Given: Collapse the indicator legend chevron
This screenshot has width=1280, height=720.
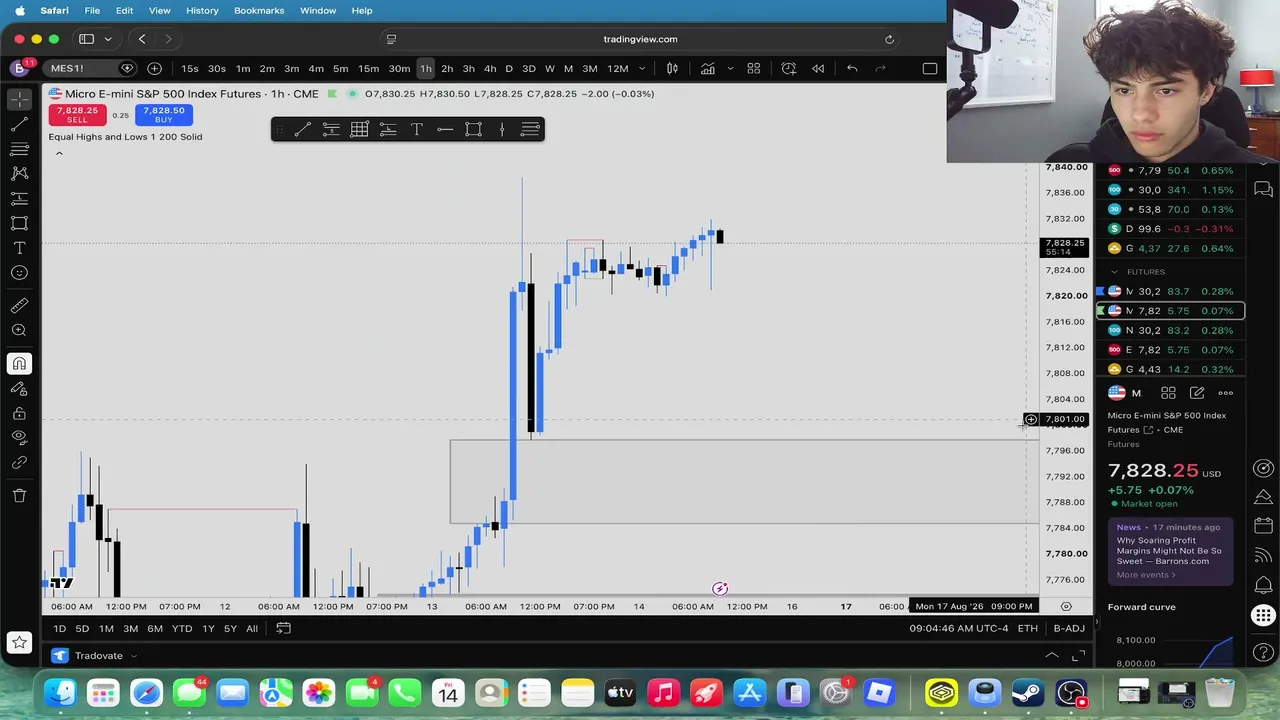Looking at the screenshot, I should click(x=59, y=154).
